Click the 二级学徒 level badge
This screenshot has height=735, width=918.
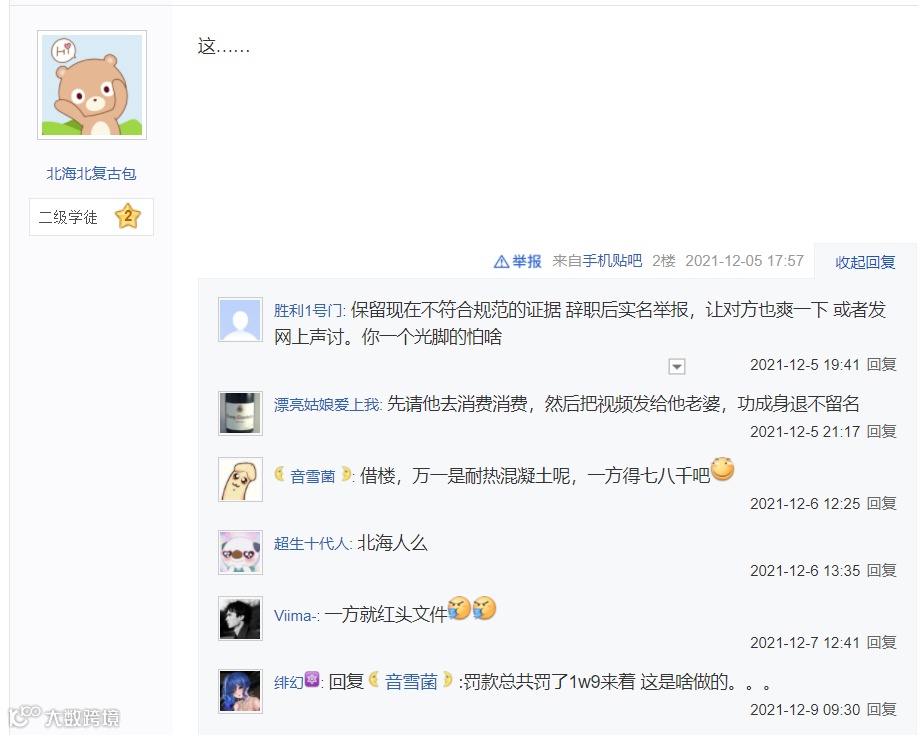click(x=91, y=217)
